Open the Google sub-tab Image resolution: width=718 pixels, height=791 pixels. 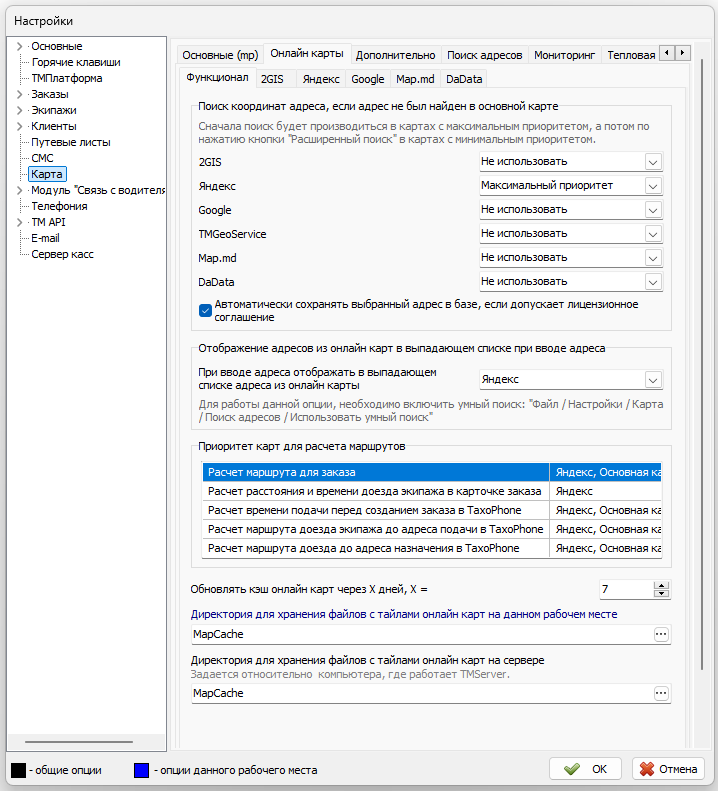tap(367, 79)
